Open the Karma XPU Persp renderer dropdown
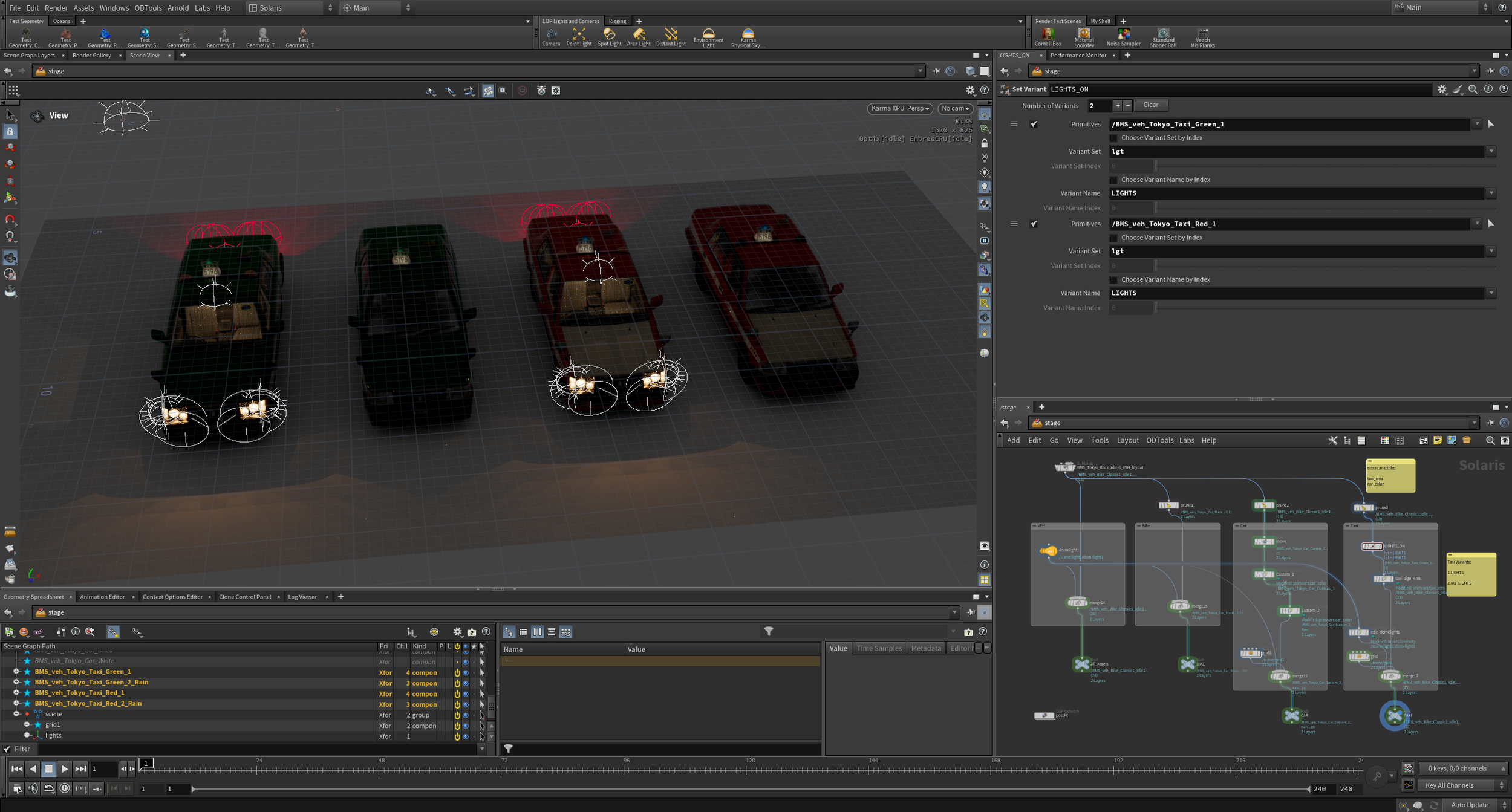The width and height of the screenshot is (1512, 812). pyautogui.click(x=900, y=108)
